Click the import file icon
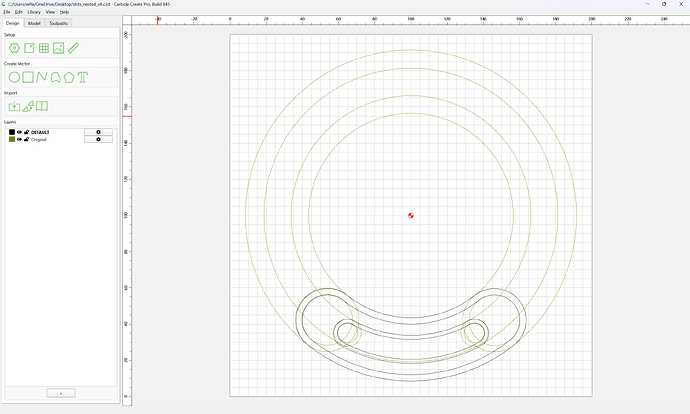 tap(15, 106)
